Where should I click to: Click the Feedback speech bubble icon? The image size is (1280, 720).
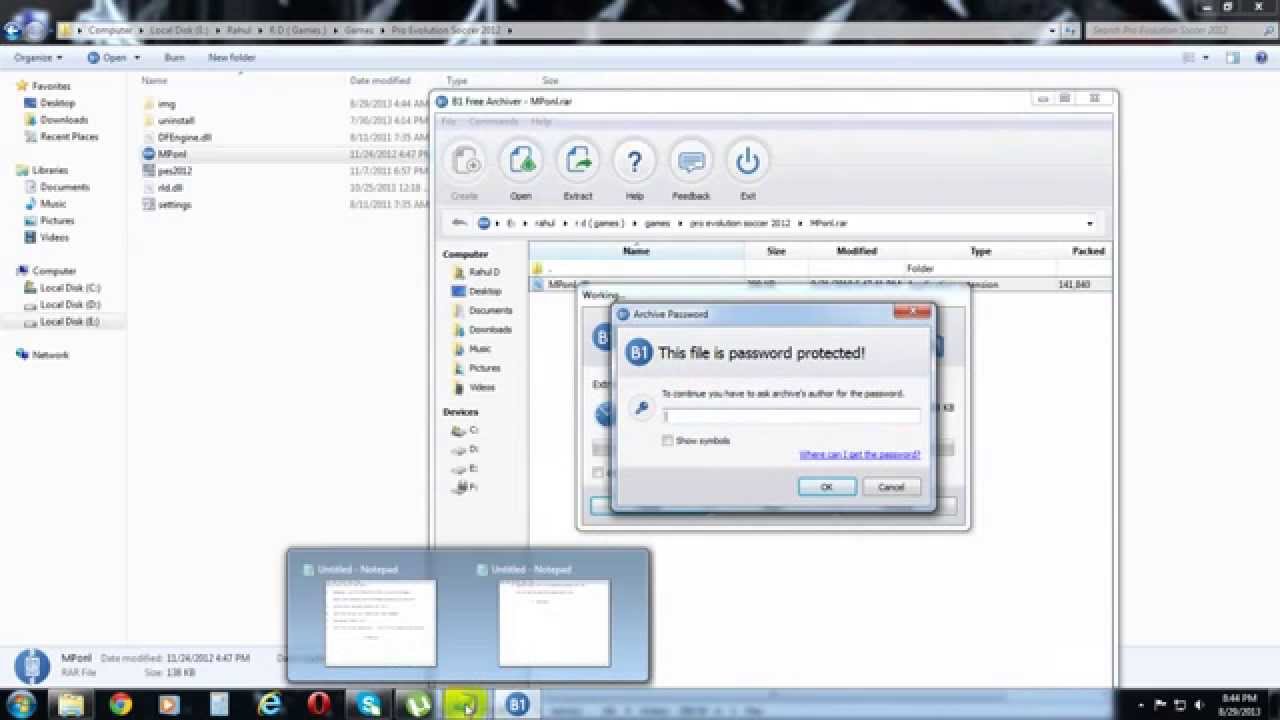(x=691, y=162)
